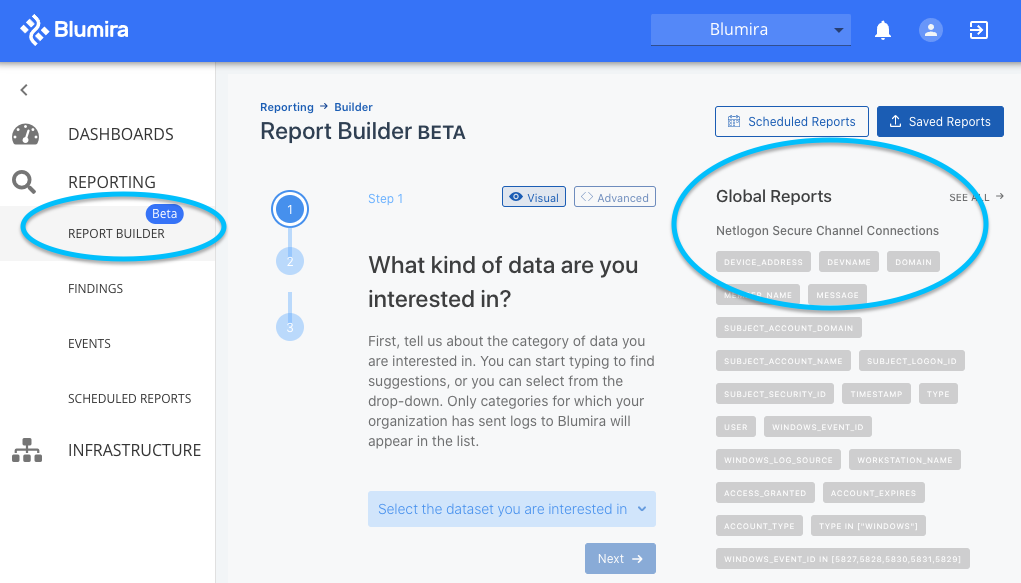Click the SUBJECT_LOGON_ID tag
The height and width of the screenshot is (583, 1021).
pyautogui.click(x=912, y=361)
